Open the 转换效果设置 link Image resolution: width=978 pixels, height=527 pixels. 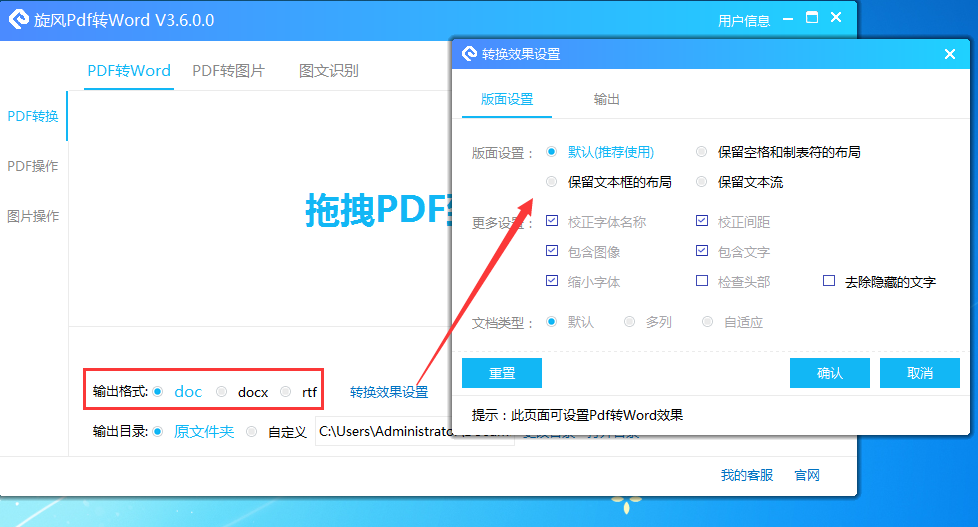[389, 392]
